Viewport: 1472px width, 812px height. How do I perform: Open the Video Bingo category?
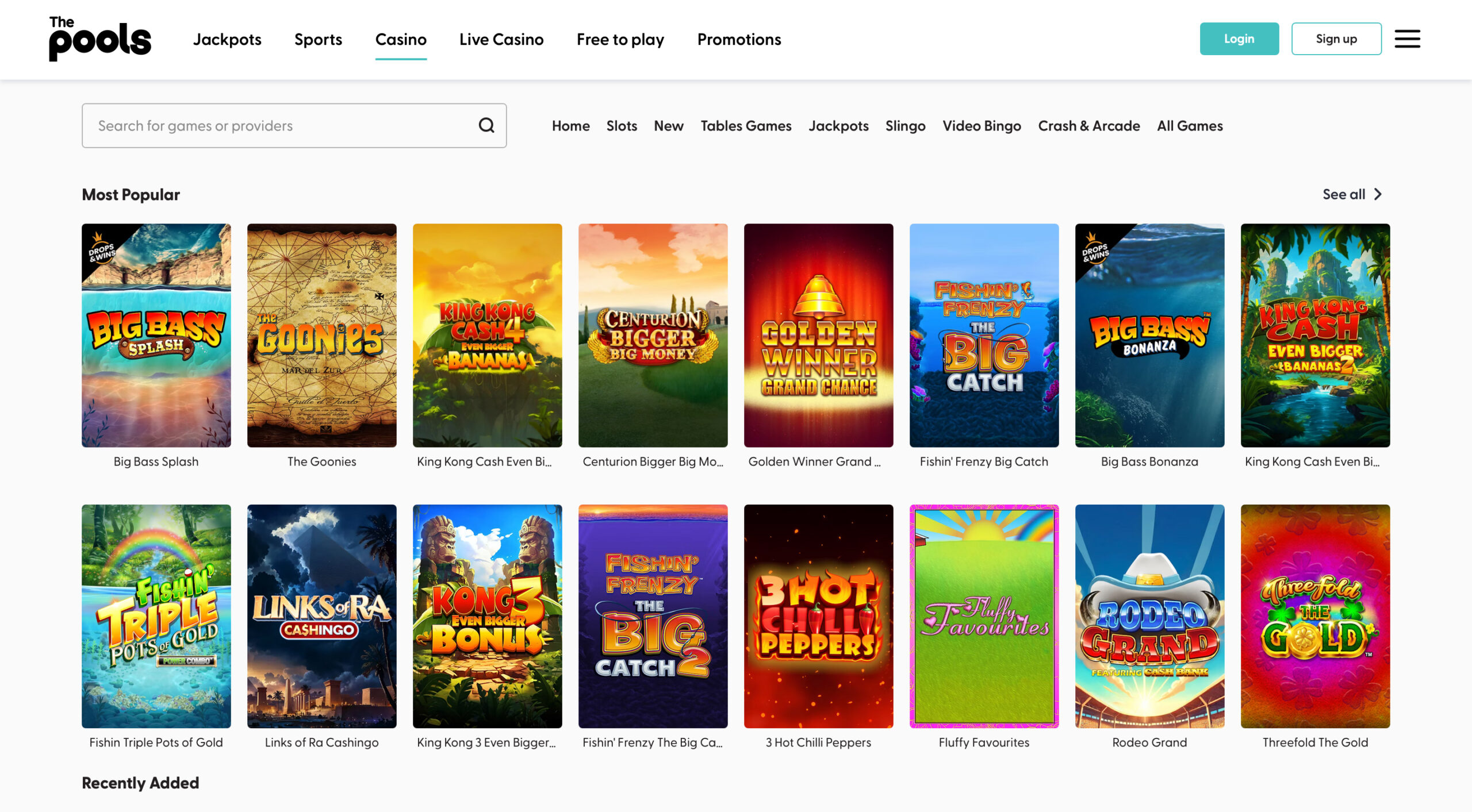[982, 125]
